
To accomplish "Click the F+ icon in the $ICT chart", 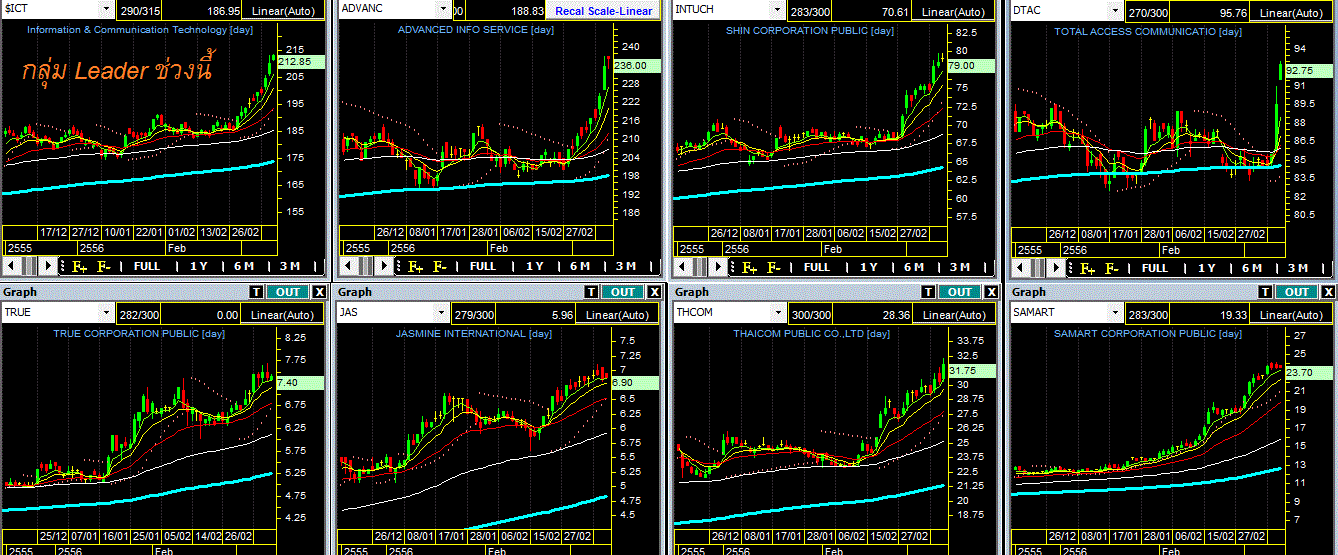I will (79, 266).
